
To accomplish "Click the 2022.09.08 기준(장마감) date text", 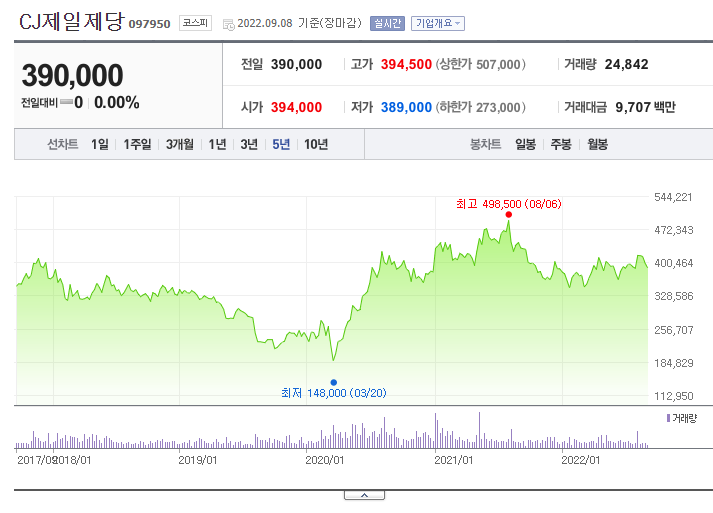I will 299,23.
